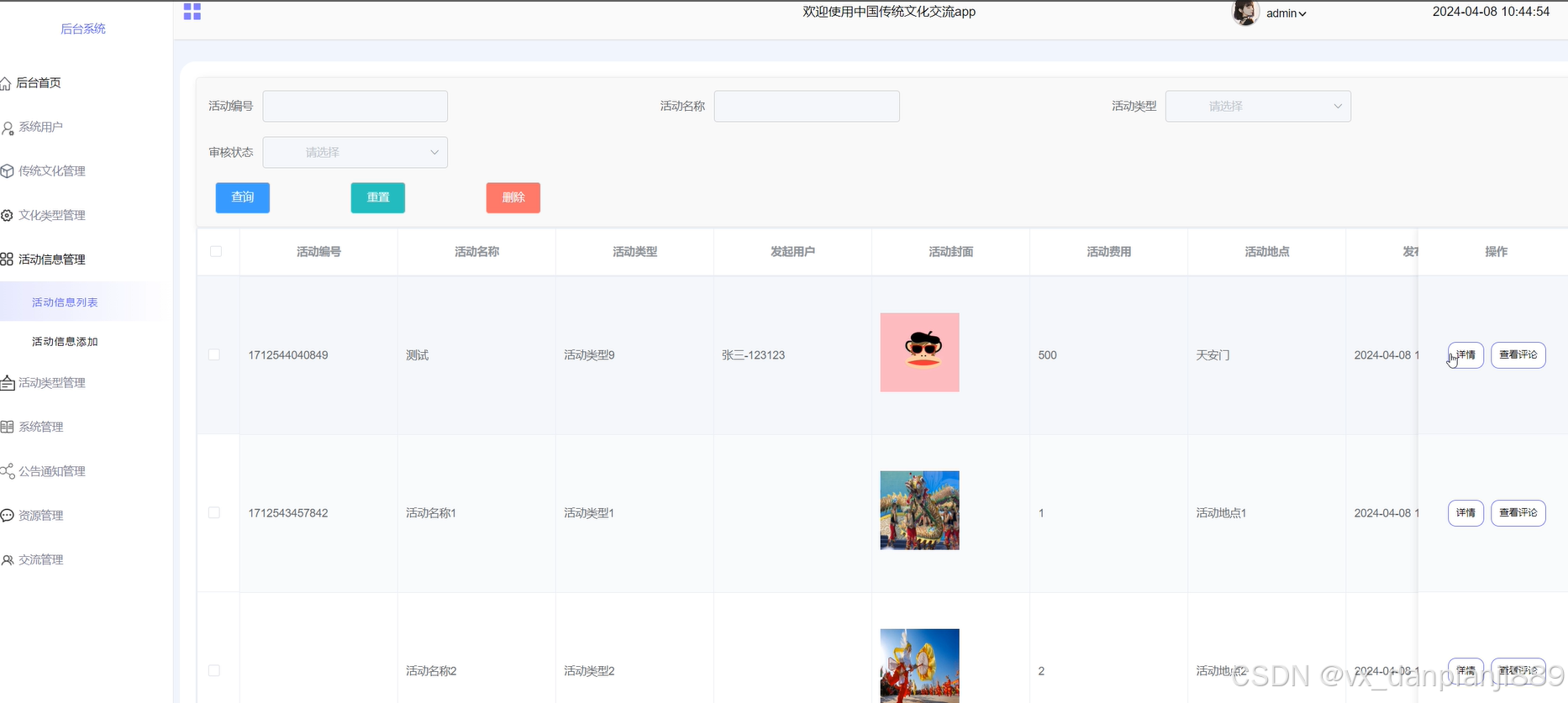The image size is (1568, 703).
Task: Click the 活动编号 column header
Action: 318,251
